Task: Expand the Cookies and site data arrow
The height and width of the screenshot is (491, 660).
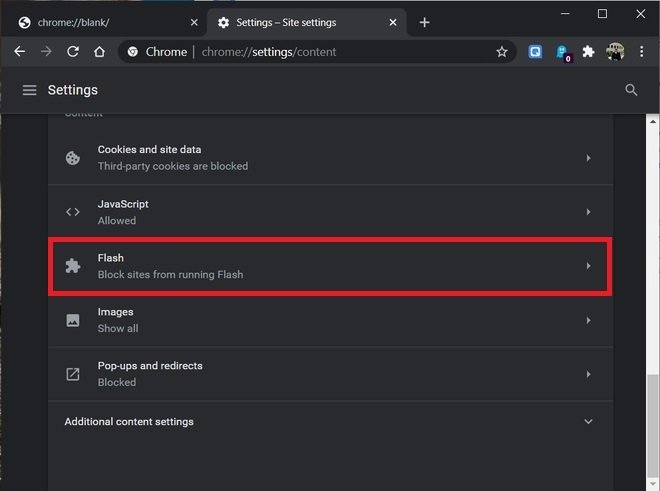Action: [588, 158]
